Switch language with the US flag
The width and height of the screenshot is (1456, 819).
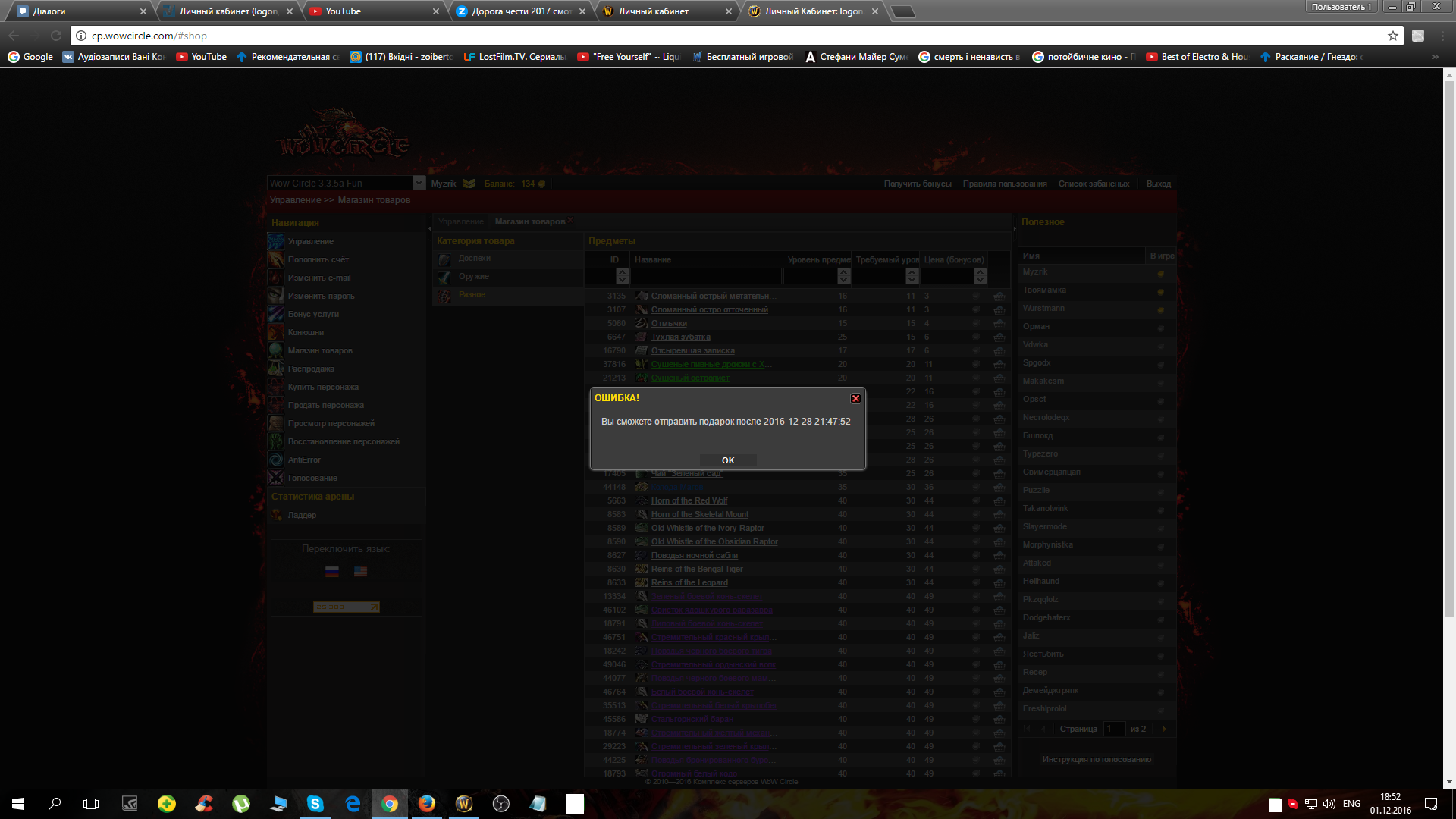point(360,572)
